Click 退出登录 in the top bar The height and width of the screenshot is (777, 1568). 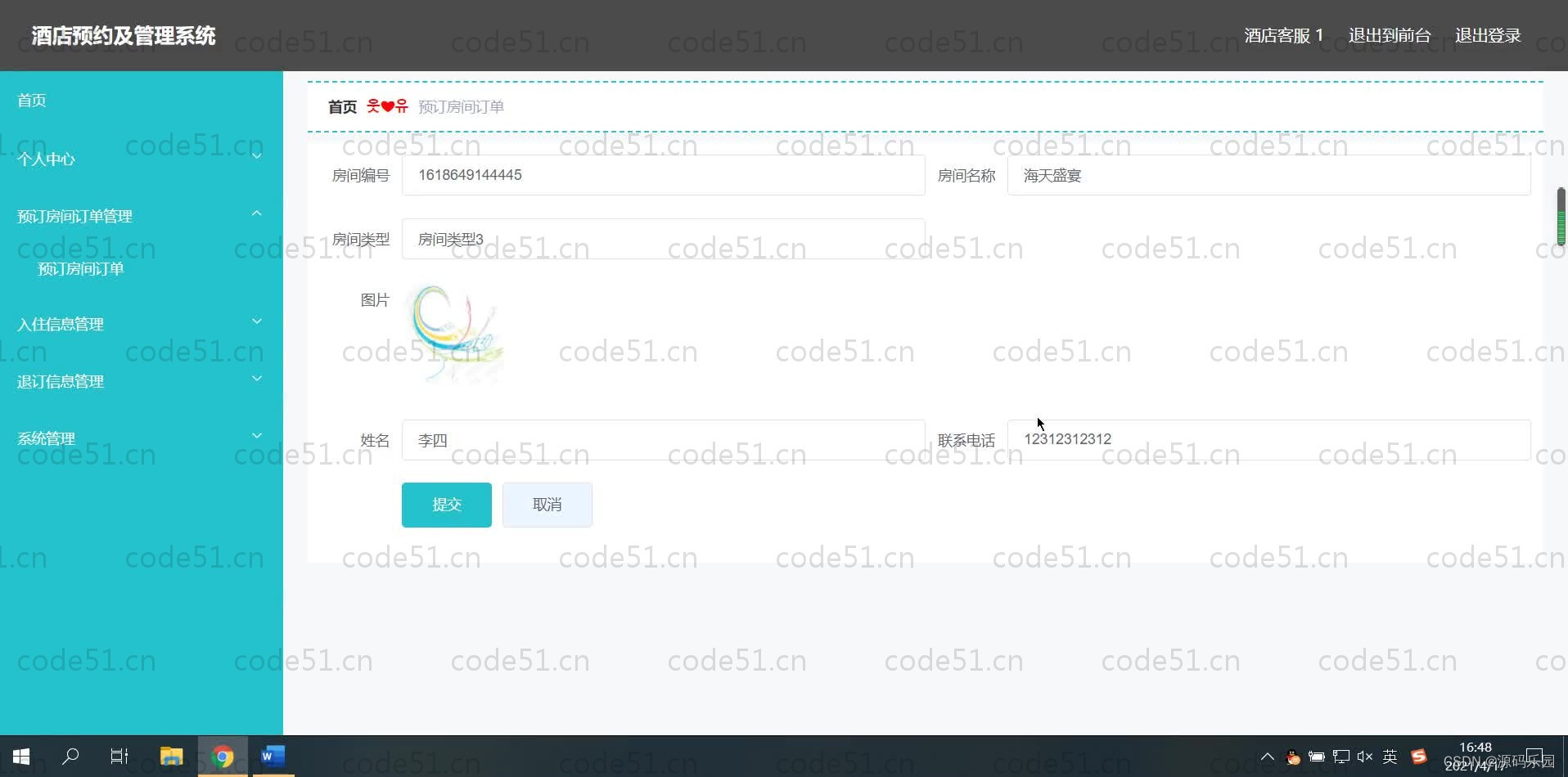(1488, 35)
